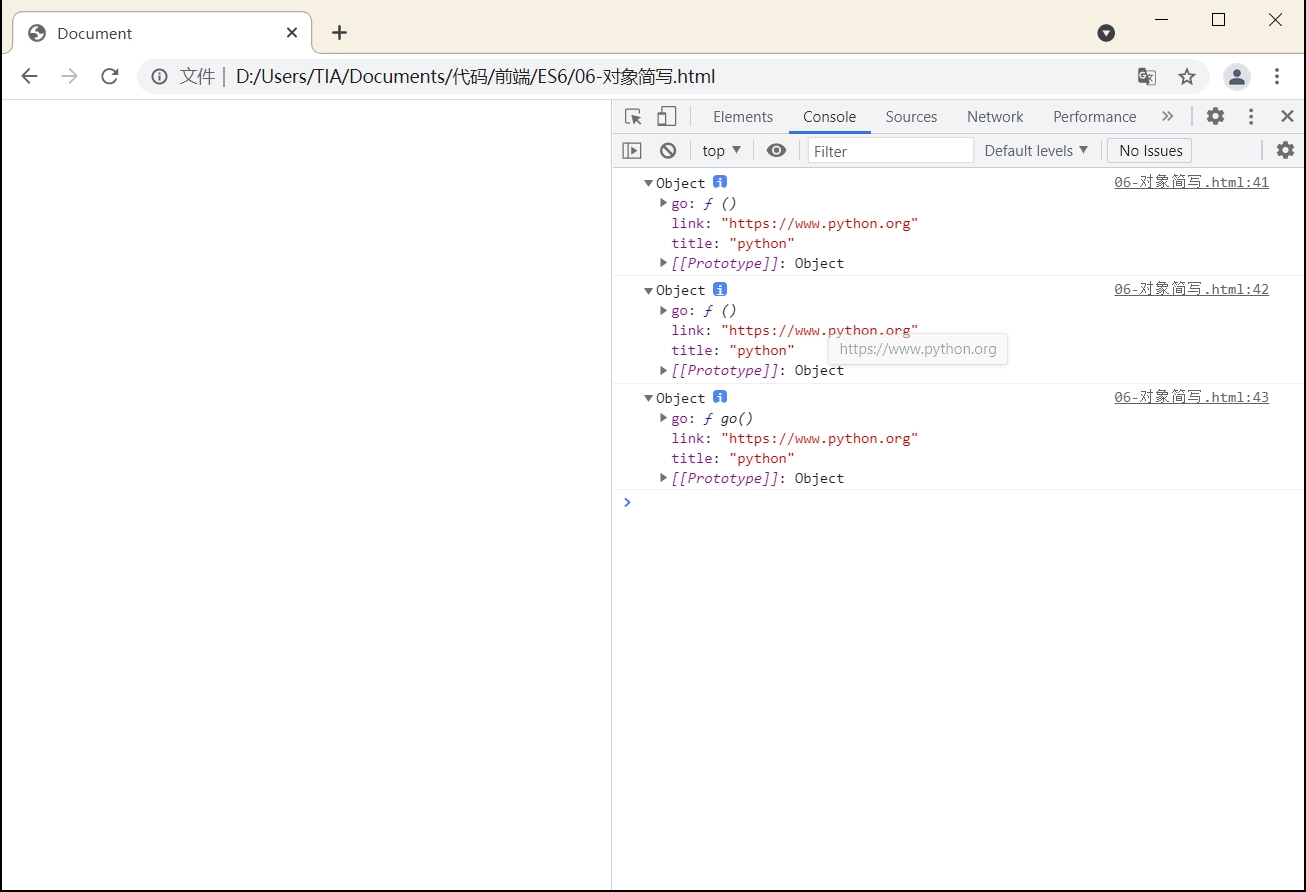
Task: Open console settings gear beside No Issues
Action: click(x=1285, y=150)
